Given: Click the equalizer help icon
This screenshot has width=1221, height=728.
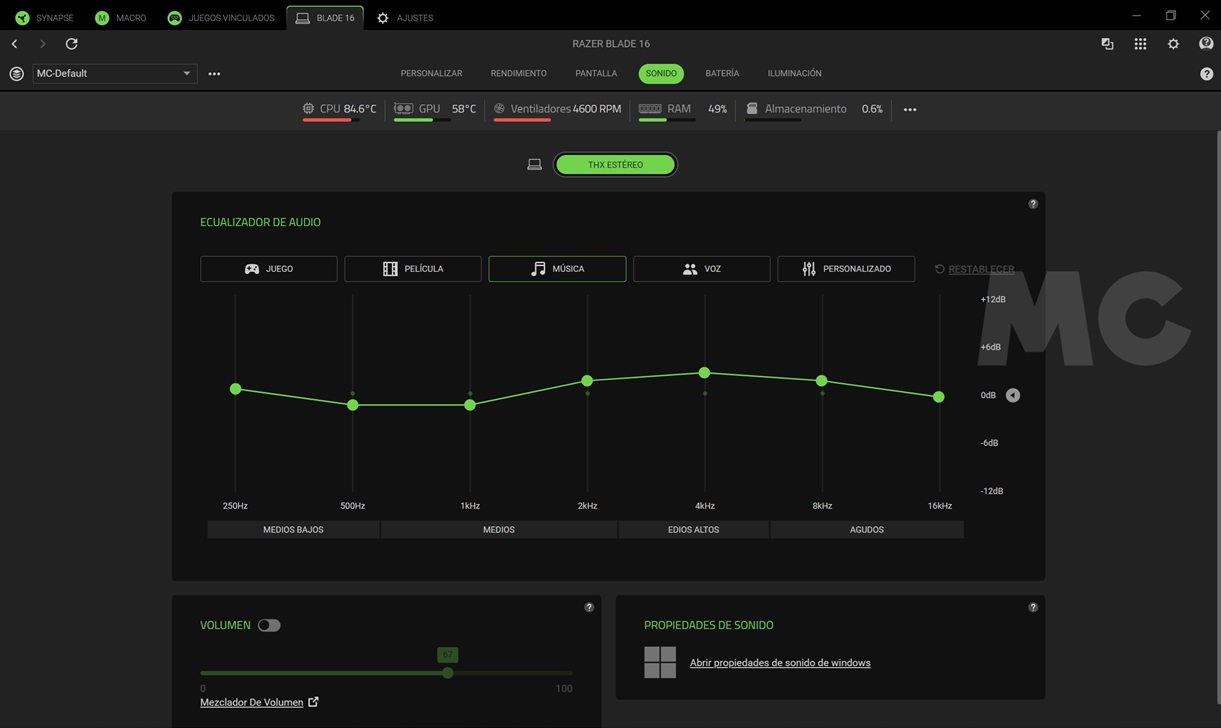Looking at the screenshot, I should pos(1033,204).
